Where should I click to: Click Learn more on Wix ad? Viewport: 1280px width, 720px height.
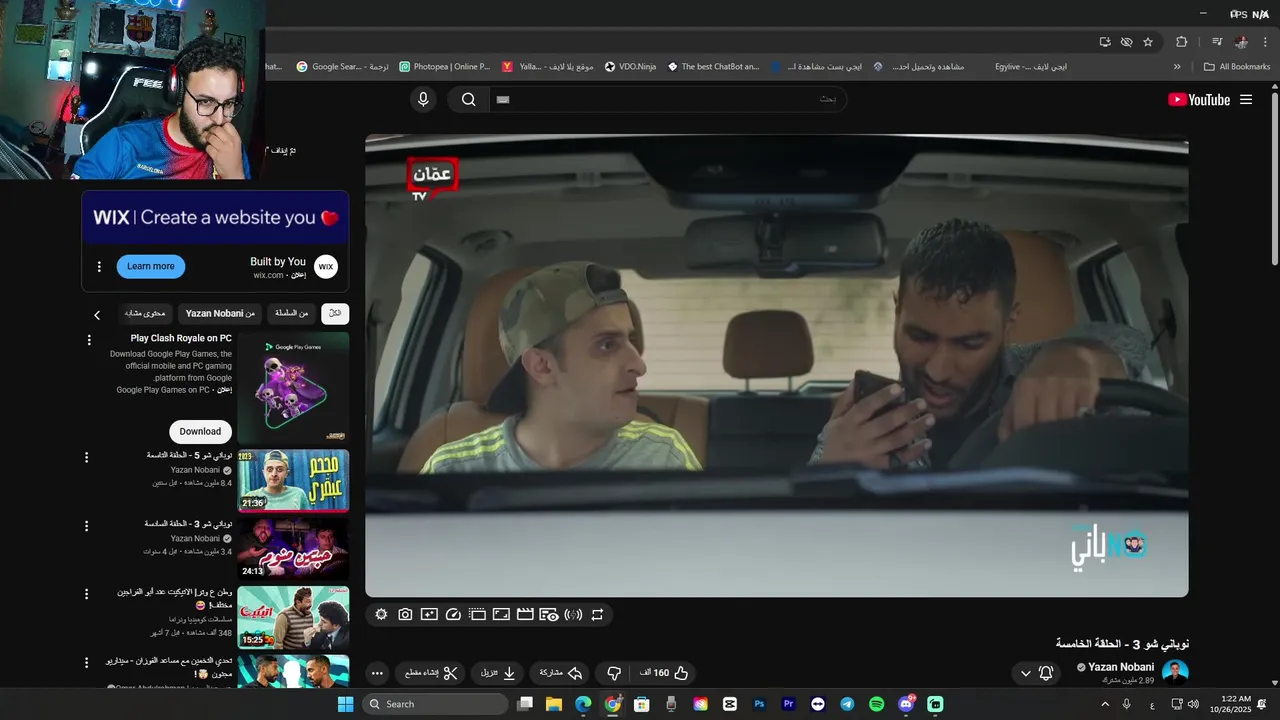(x=151, y=266)
